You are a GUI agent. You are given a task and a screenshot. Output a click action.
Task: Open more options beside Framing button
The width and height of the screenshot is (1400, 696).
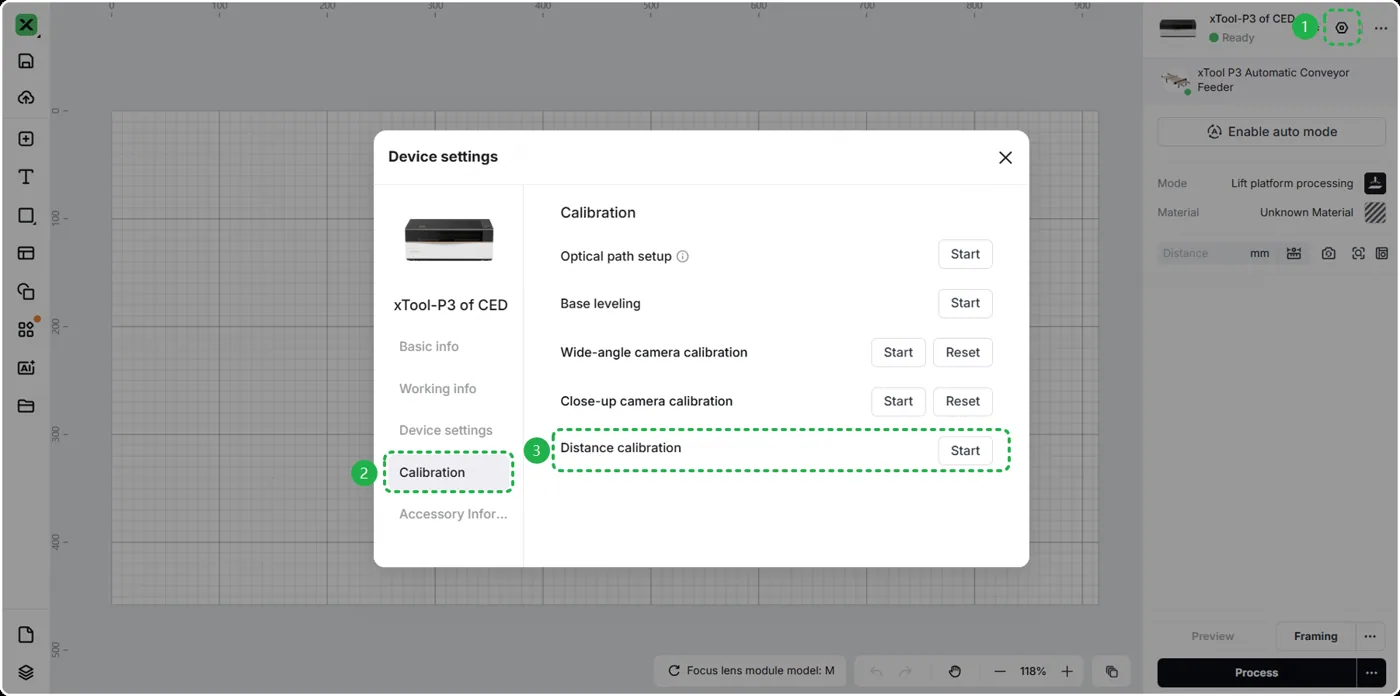pyautogui.click(x=1371, y=636)
